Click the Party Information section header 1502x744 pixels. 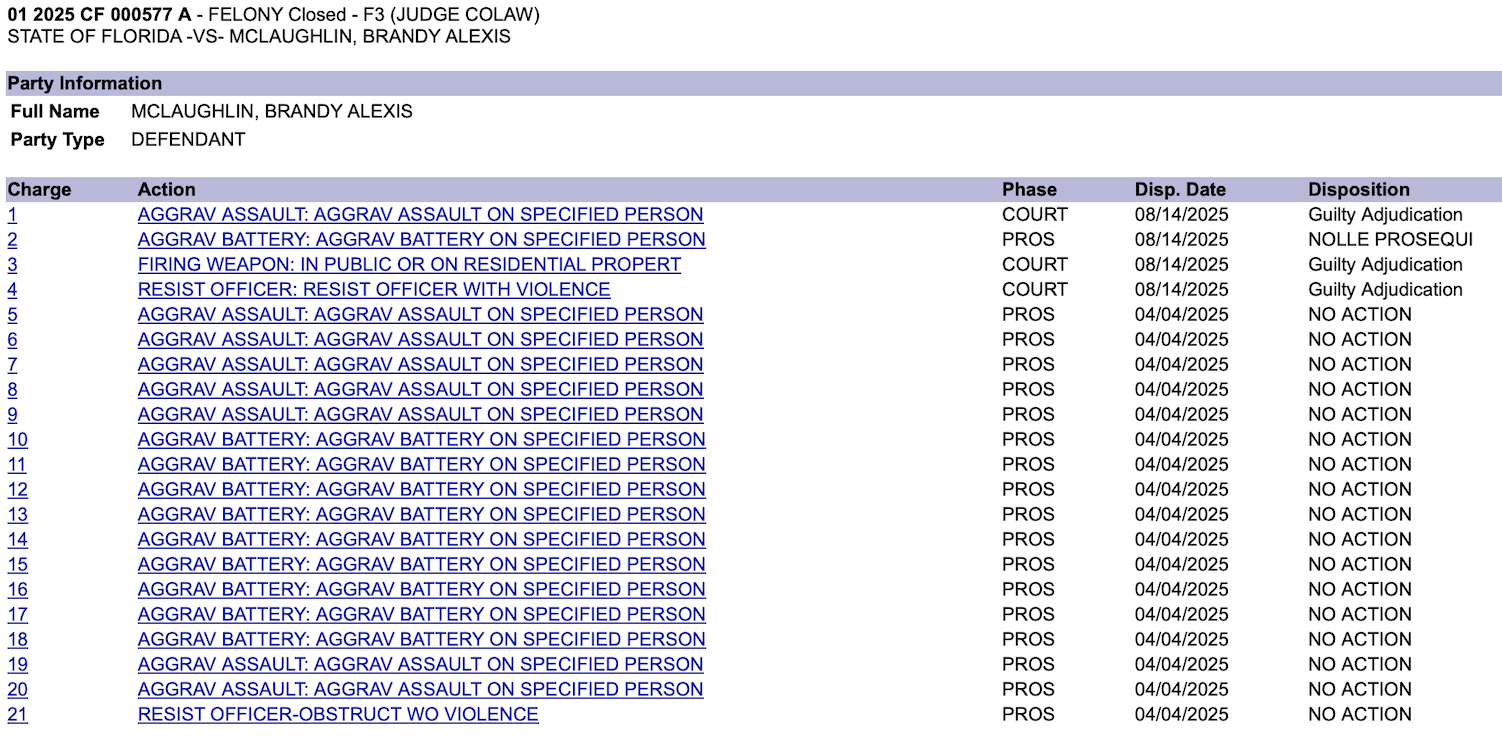pos(85,84)
